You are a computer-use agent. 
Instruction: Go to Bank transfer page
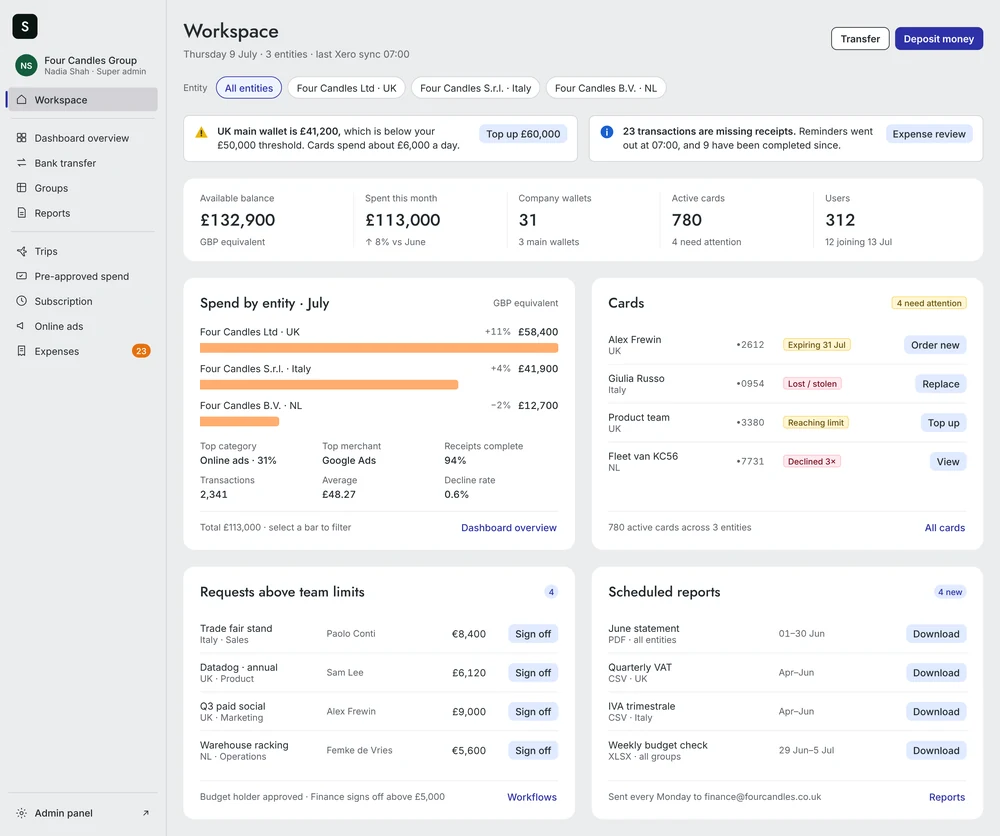(x=83, y=163)
